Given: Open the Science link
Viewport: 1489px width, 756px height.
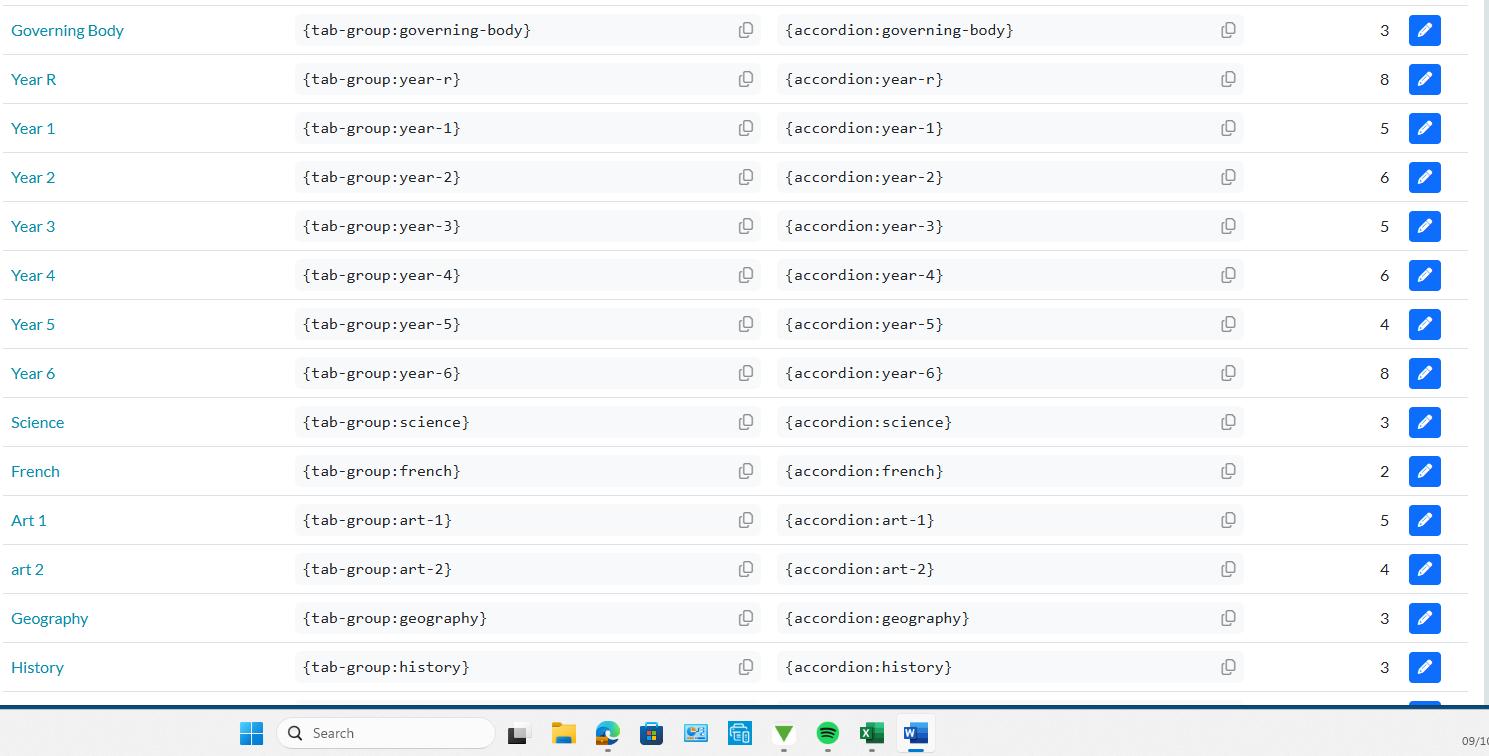Looking at the screenshot, I should [37, 422].
